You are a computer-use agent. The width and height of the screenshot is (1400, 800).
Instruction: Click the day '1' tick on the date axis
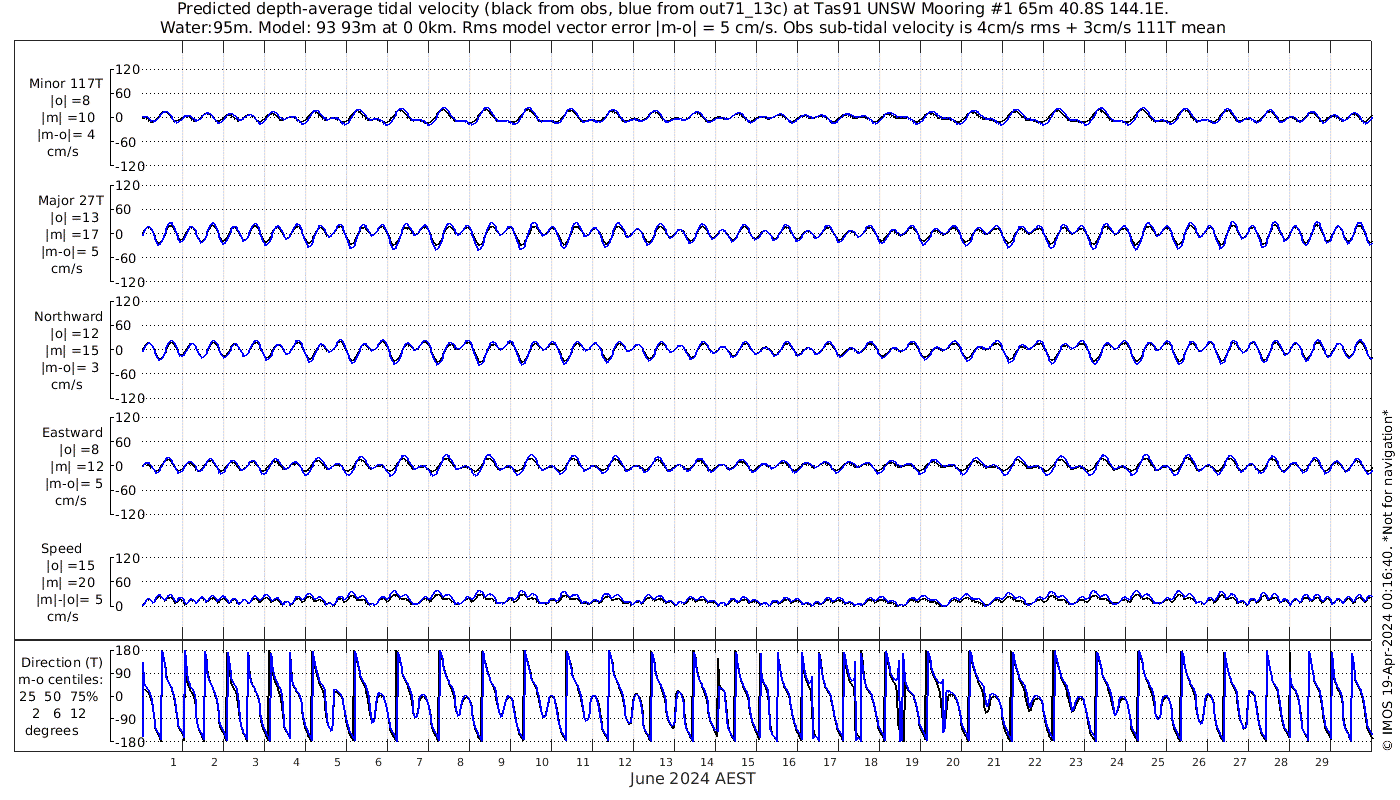174,762
